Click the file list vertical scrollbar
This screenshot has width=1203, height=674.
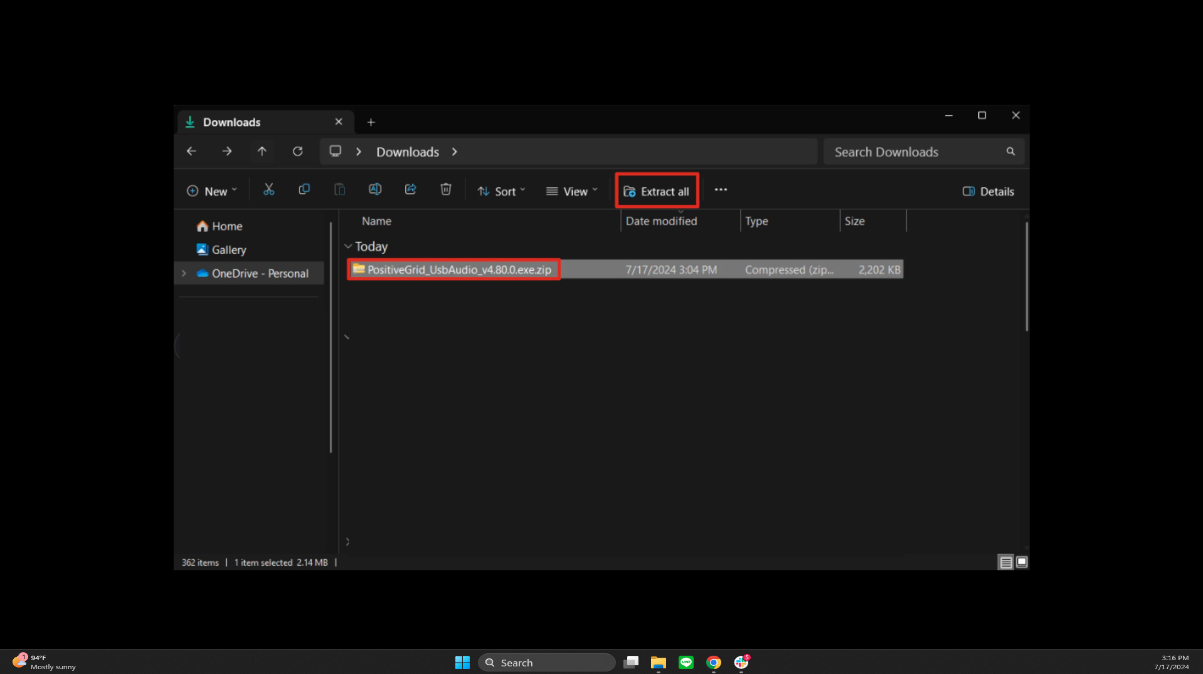click(1027, 277)
